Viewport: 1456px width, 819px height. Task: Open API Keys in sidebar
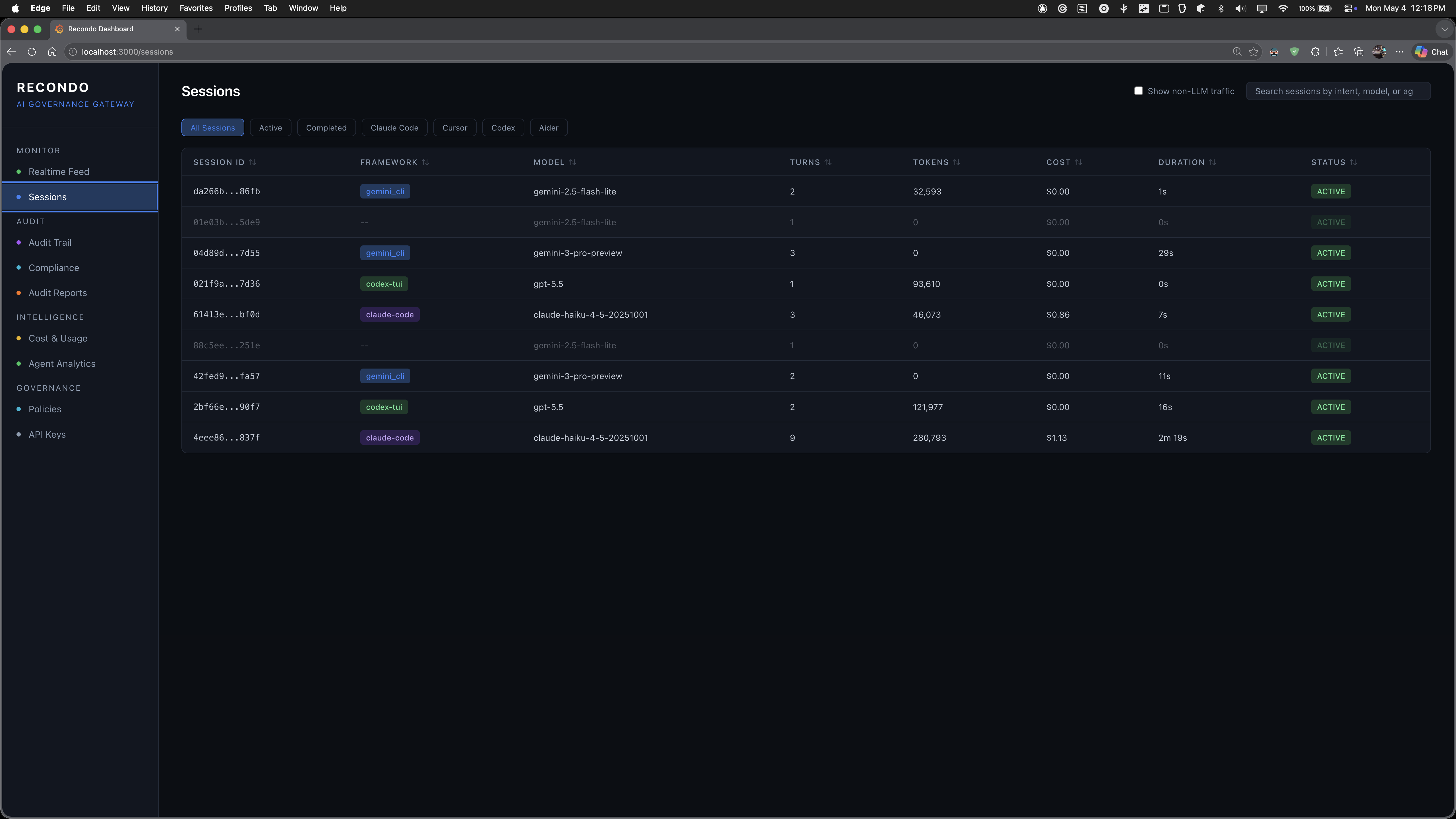point(80,434)
